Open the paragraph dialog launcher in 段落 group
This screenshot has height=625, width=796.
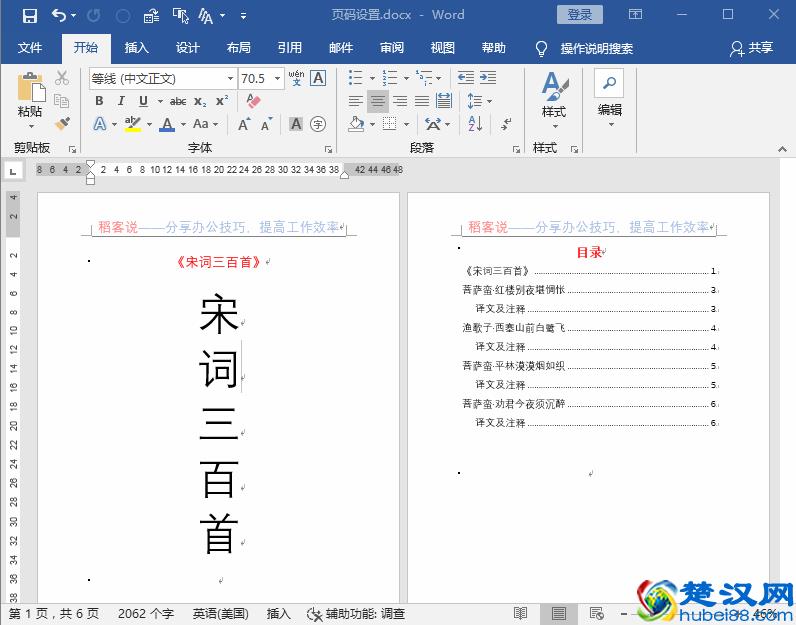point(516,149)
